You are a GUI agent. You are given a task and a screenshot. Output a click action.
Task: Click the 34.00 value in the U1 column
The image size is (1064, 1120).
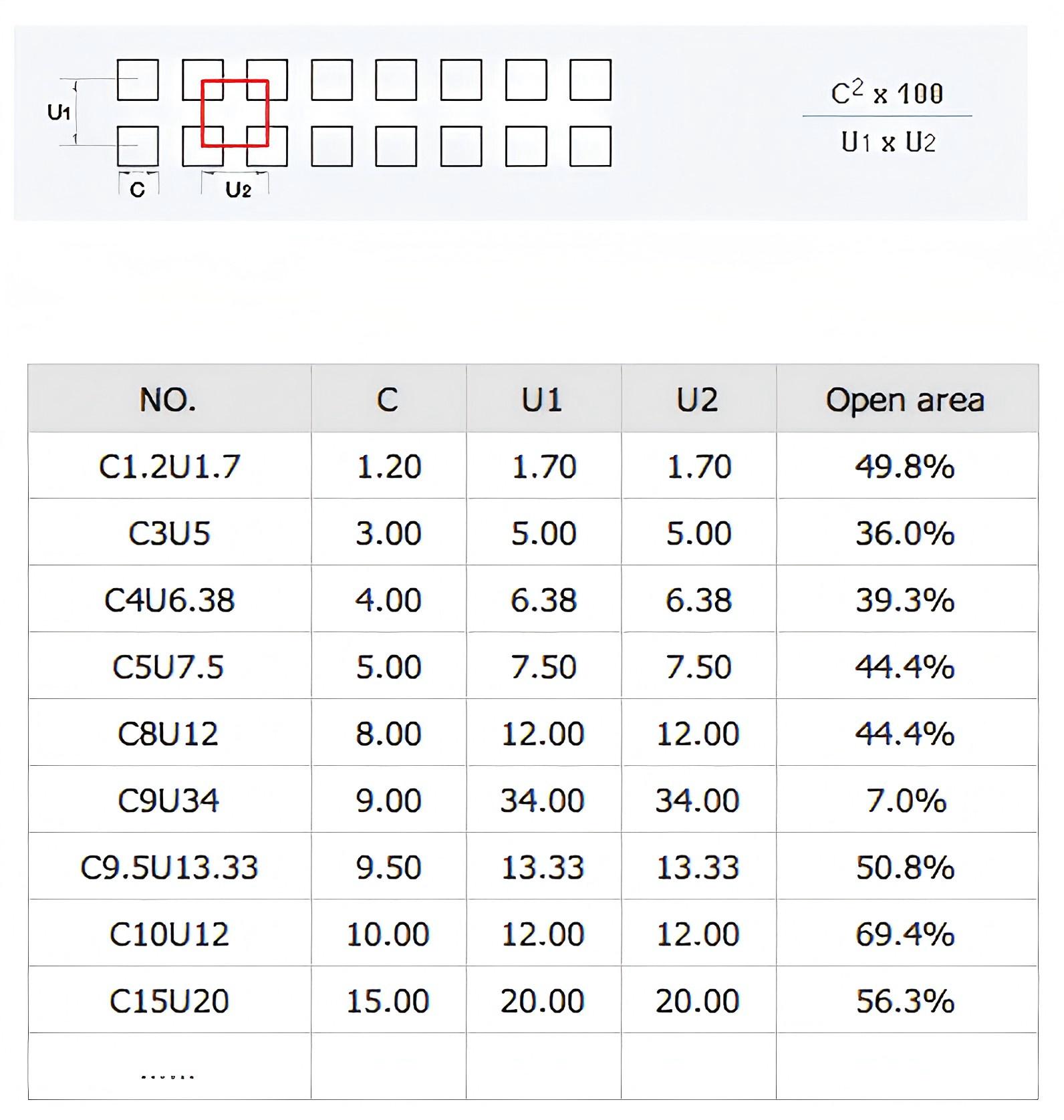tap(543, 801)
